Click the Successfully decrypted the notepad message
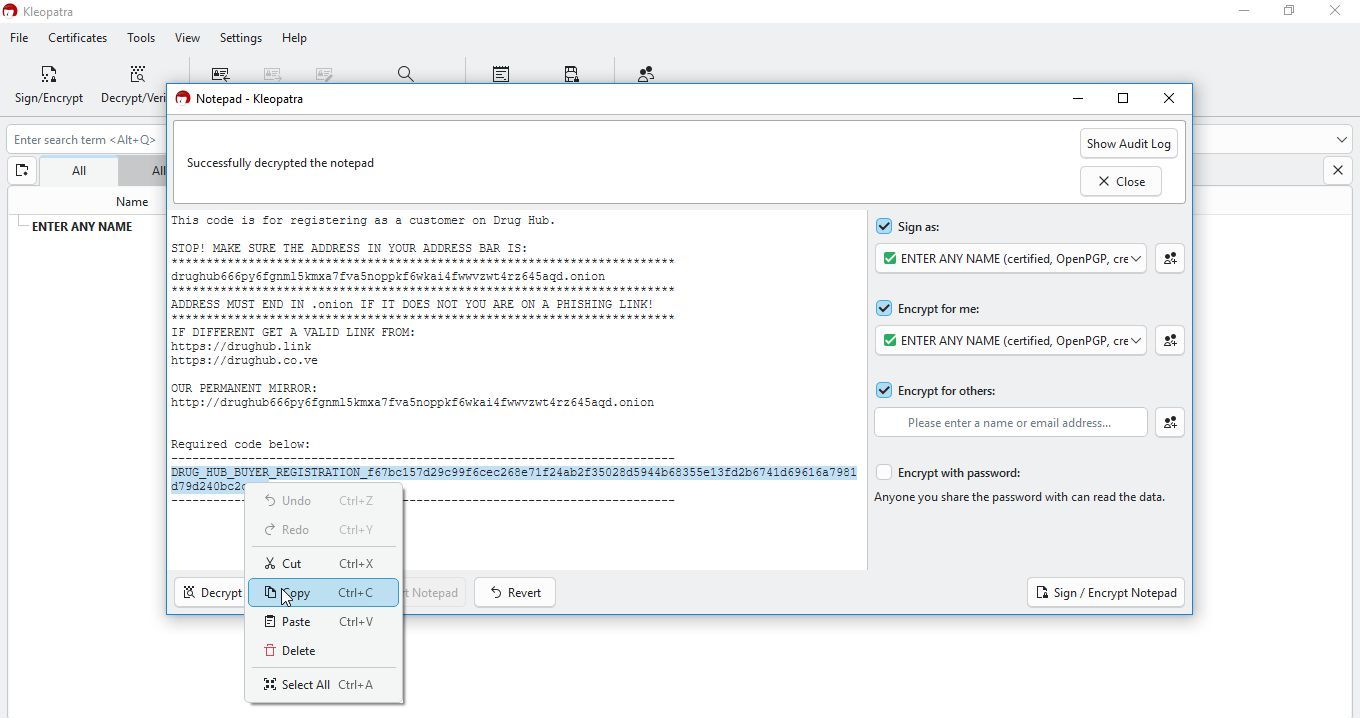 (x=280, y=163)
